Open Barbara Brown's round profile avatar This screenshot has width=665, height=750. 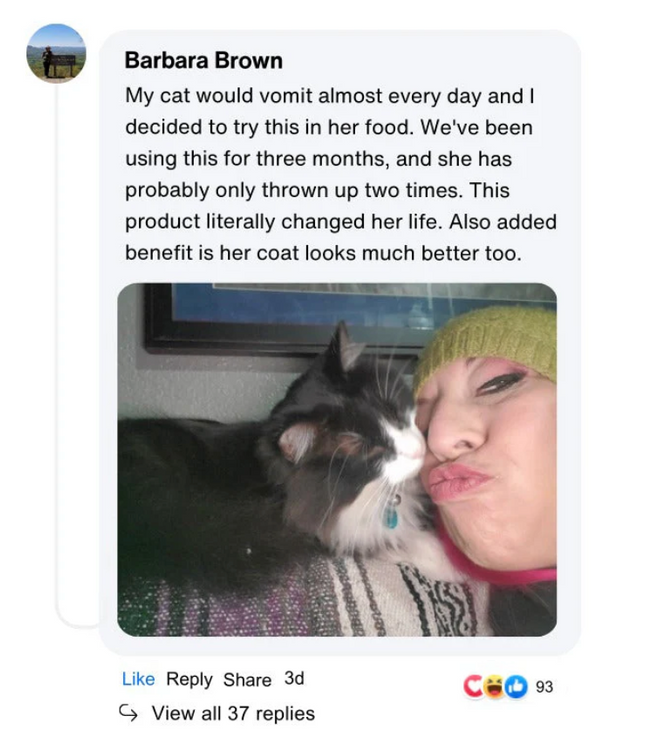(x=56, y=53)
